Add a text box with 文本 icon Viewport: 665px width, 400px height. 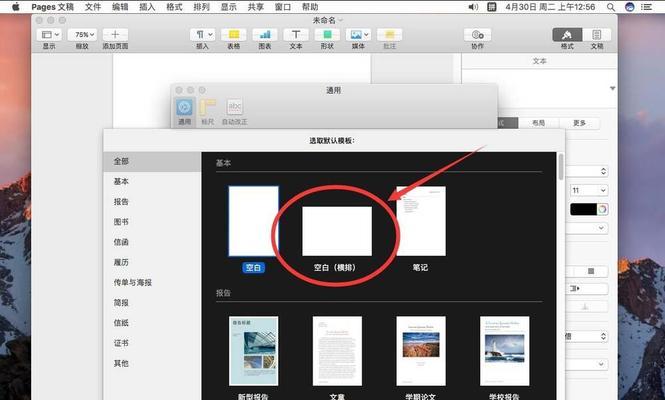(296, 35)
